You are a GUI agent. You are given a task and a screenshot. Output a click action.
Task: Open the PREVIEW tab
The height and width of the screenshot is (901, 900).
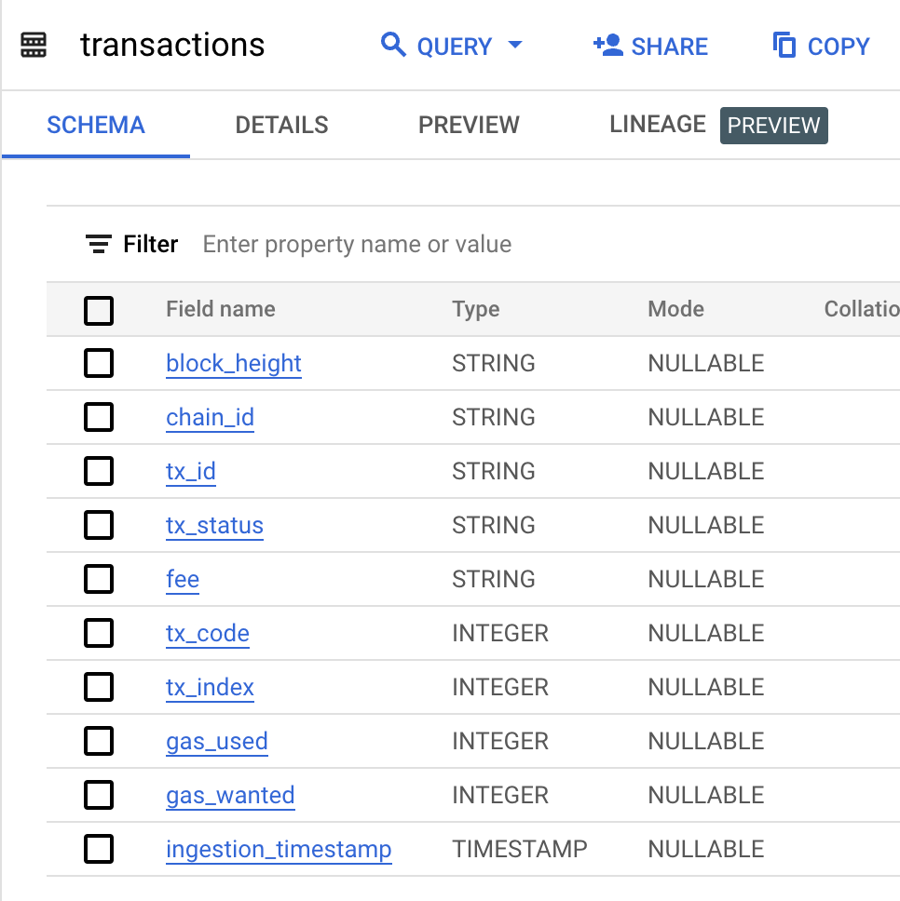[468, 125]
